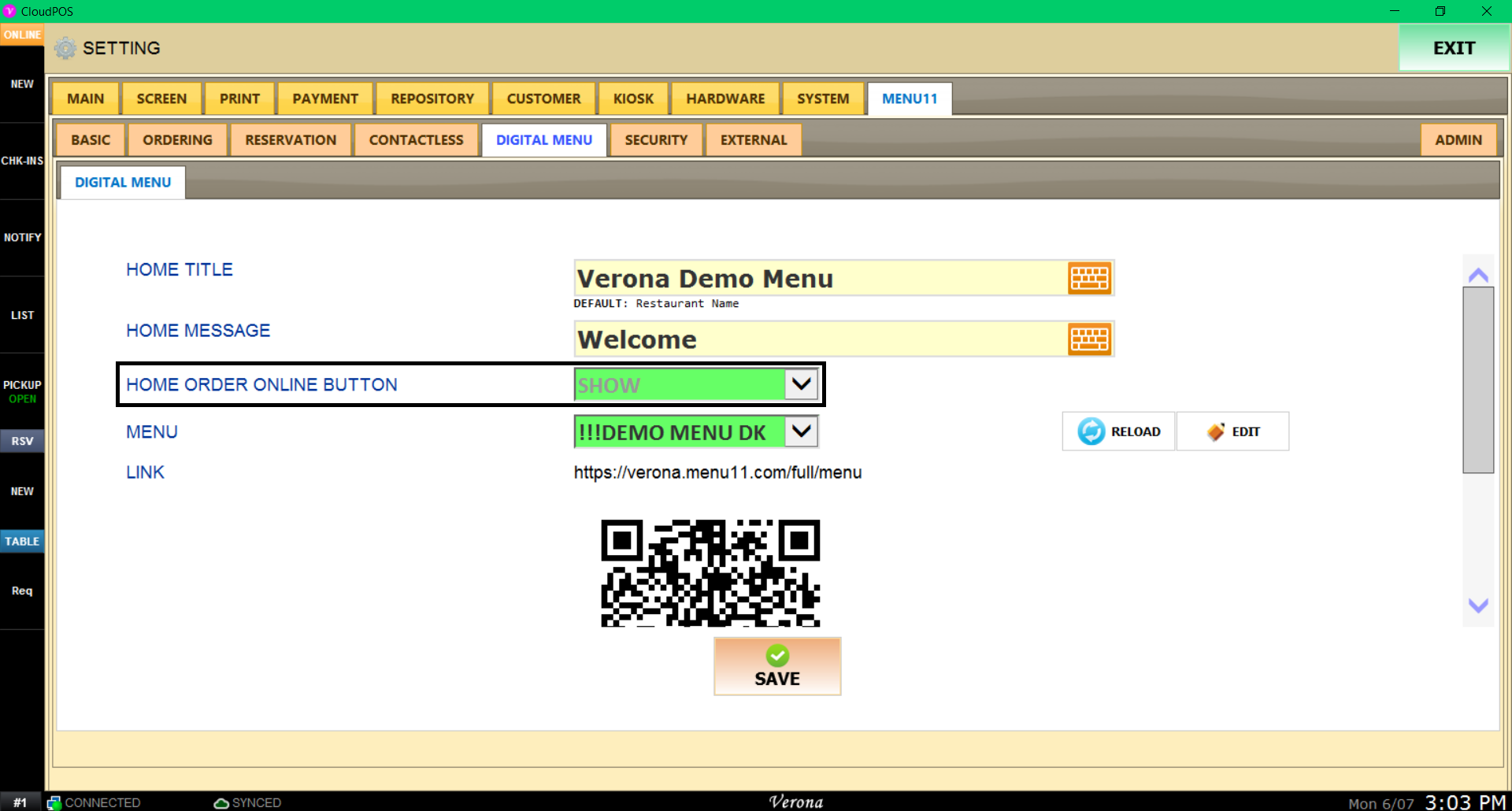Open LIST from the sidebar
The width and height of the screenshot is (1512, 811).
22,315
